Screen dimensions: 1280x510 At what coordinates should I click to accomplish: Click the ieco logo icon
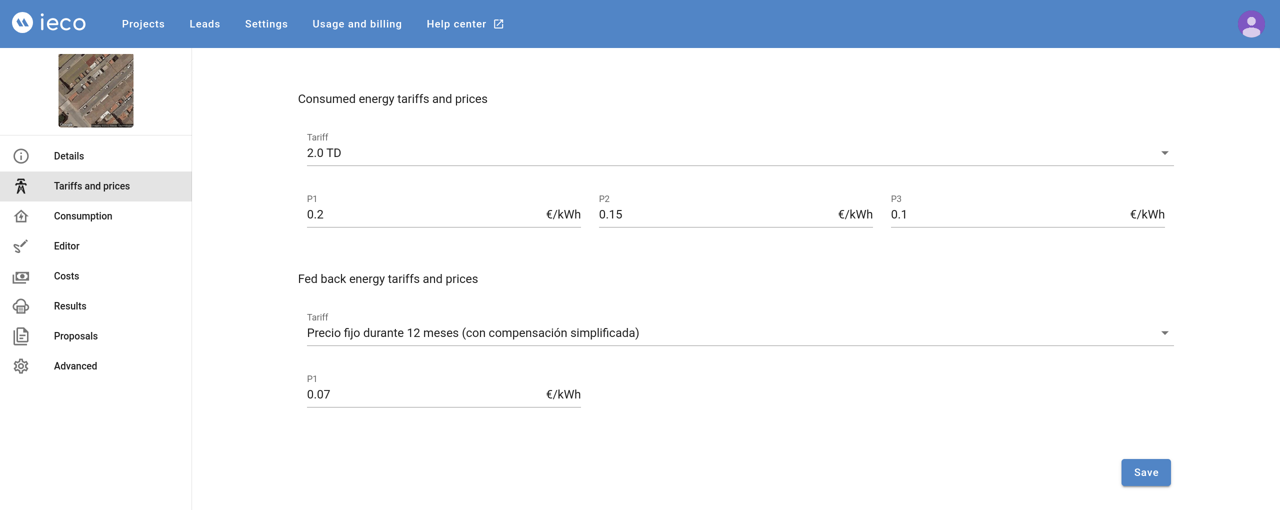(x=22, y=23)
